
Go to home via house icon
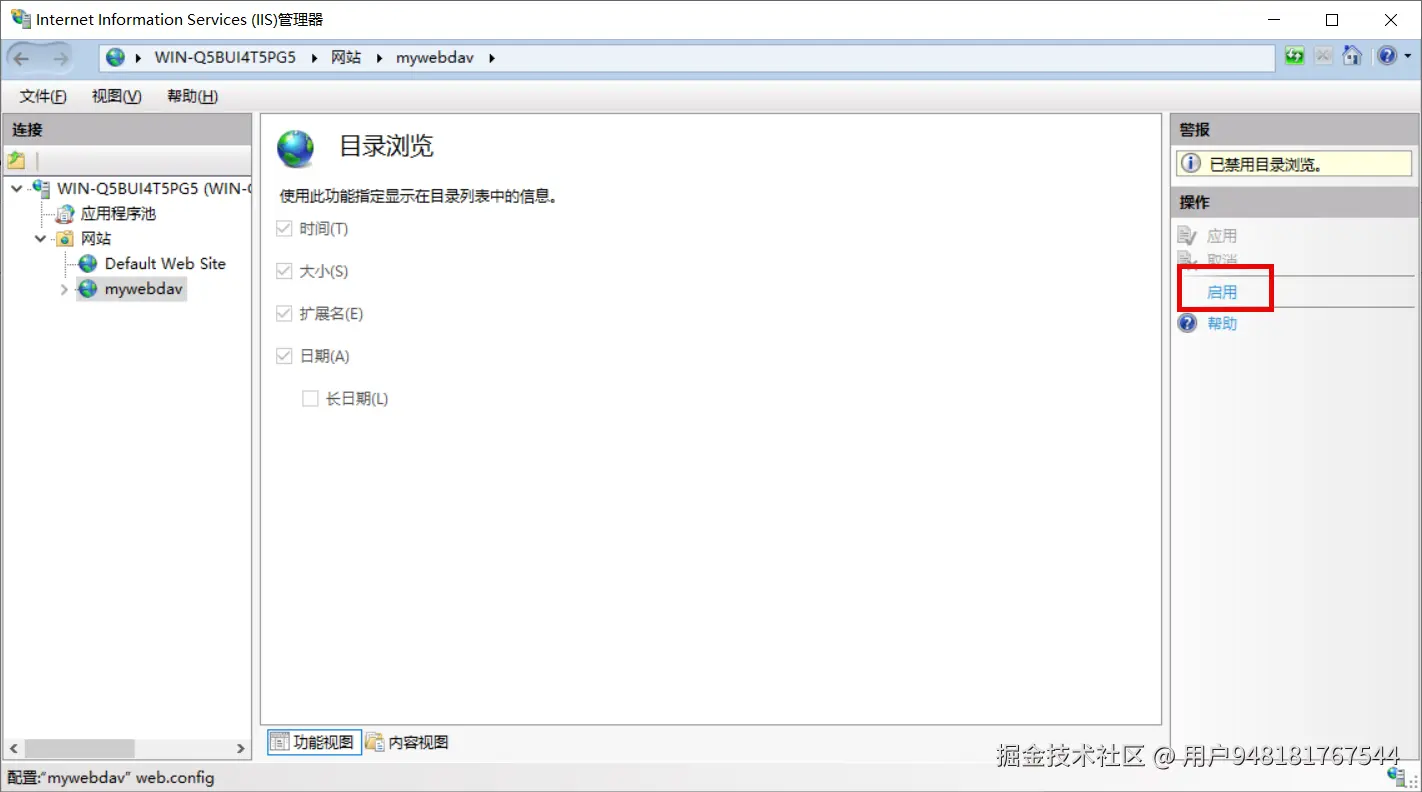tap(1352, 56)
